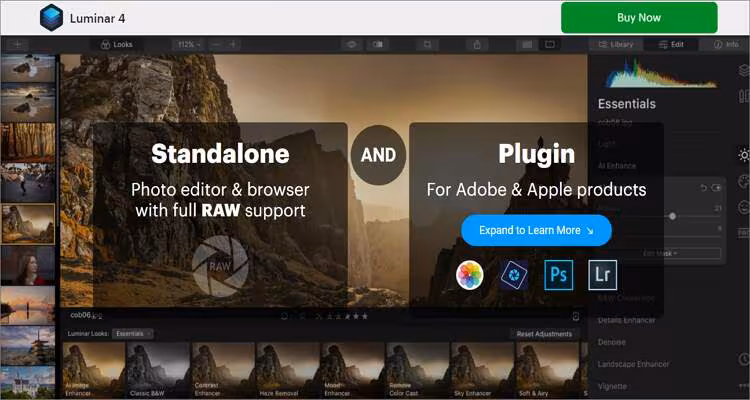Zoom in with the plus button
750x400 pixels.
pos(233,44)
